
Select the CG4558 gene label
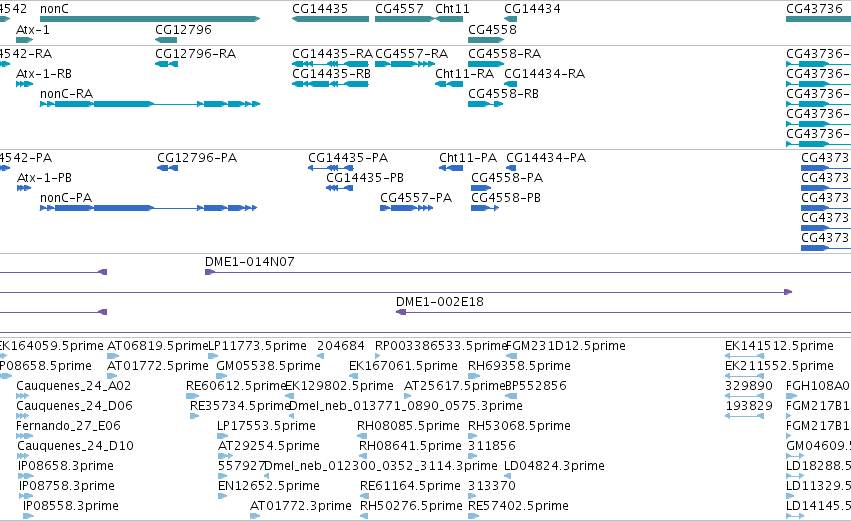pyautogui.click(x=492, y=30)
